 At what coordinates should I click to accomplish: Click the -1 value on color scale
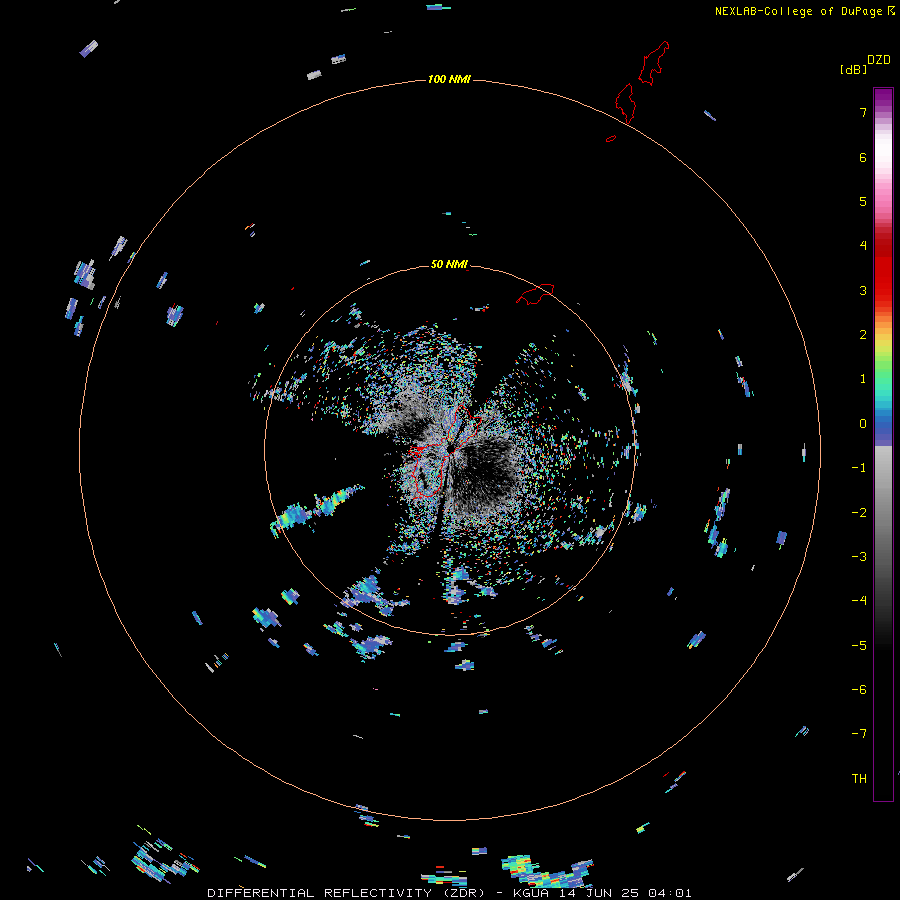coord(859,468)
